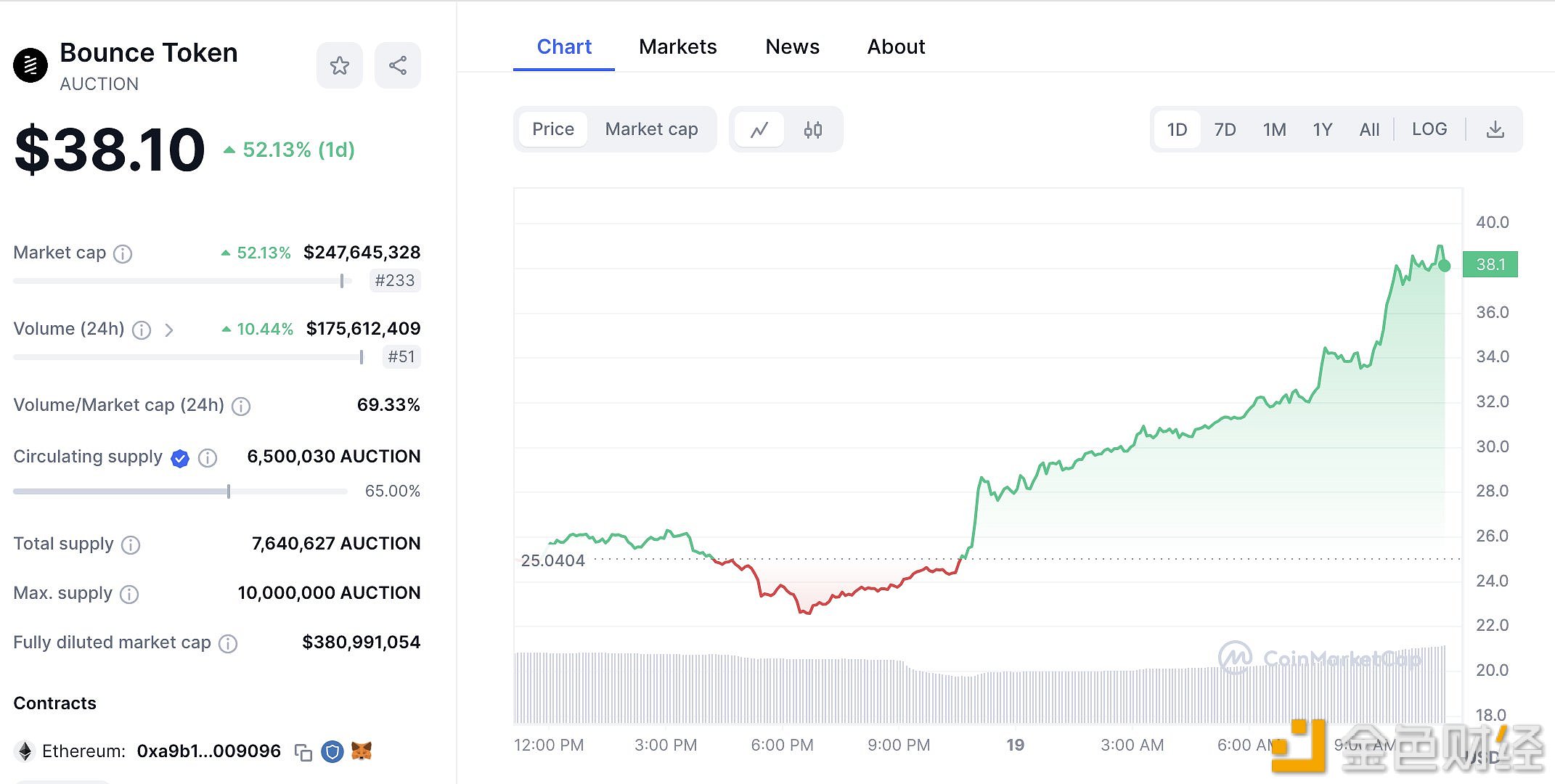Viewport: 1555px width, 784px height.
Task: Click the $175,612,409 volume value
Action: (364, 329)
